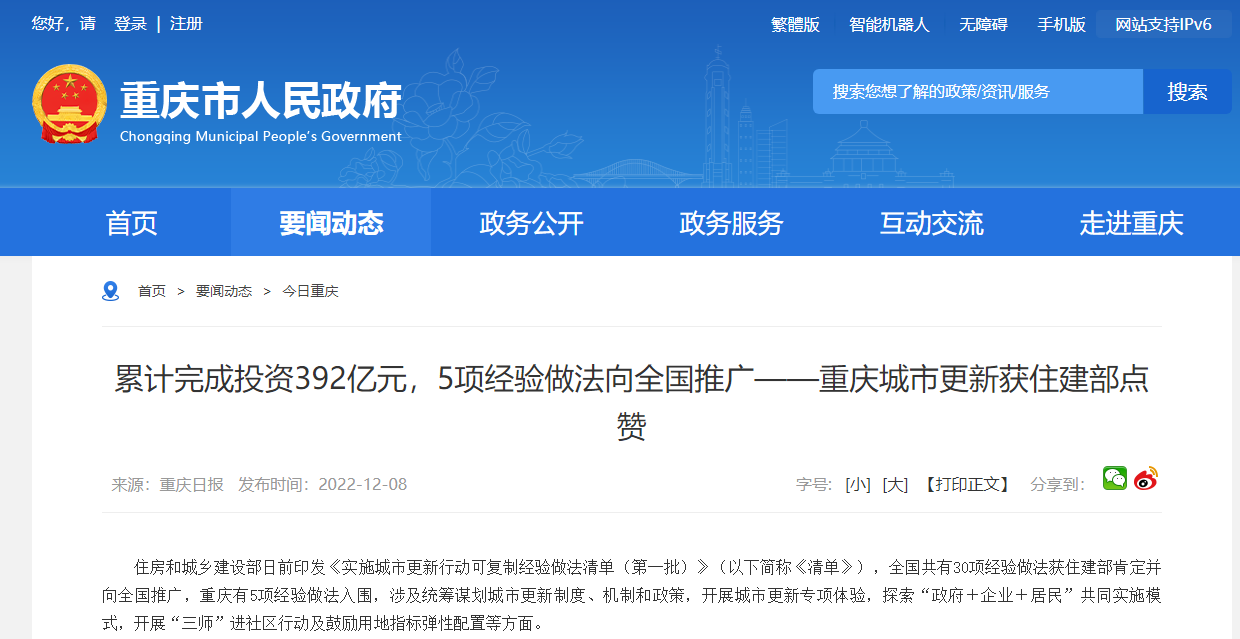Click the 重庆市人民政府 site title
The height and width of the screenshot is (639, 1240).
261,100
